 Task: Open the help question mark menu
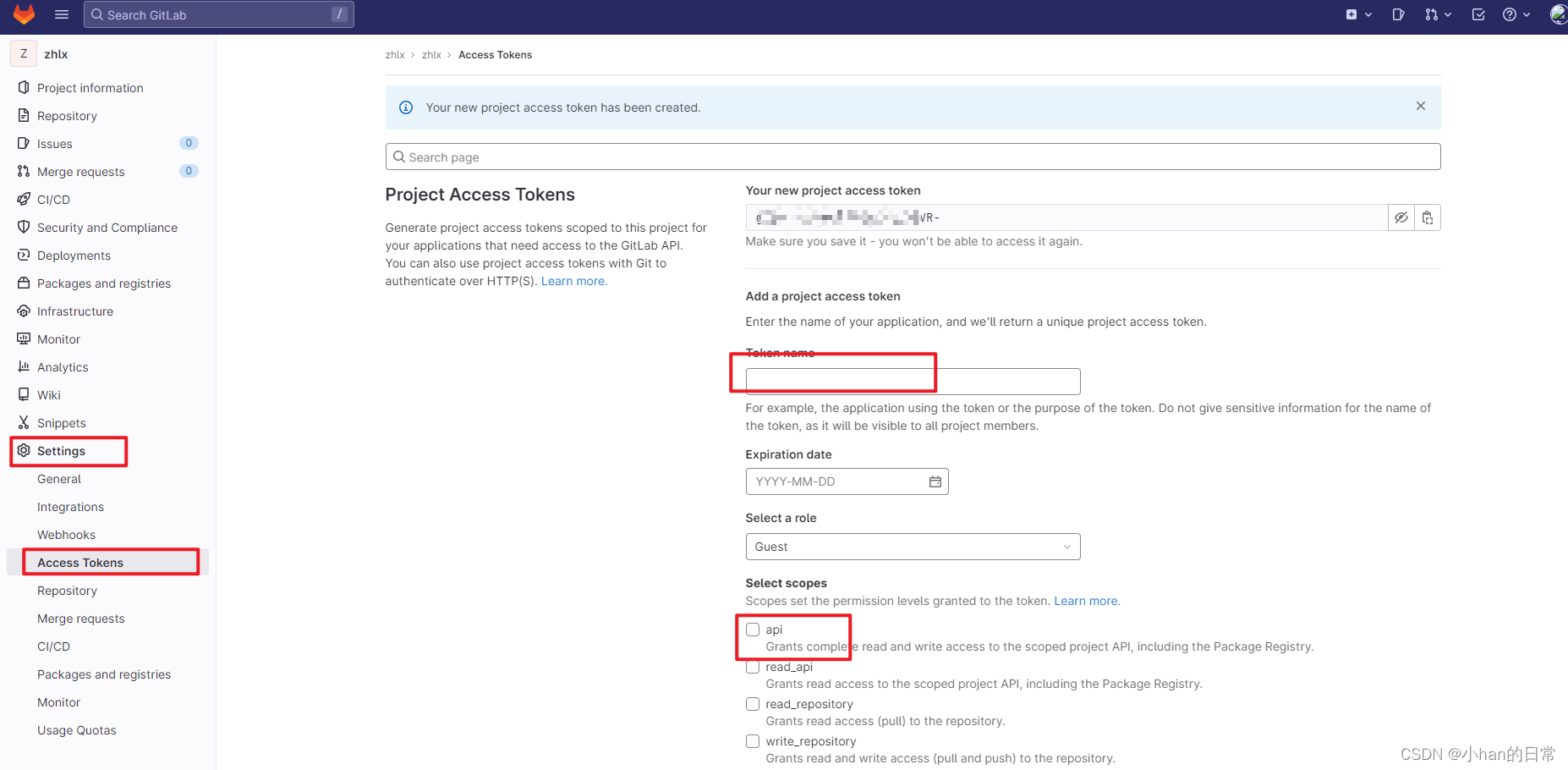click(1516, 14)
